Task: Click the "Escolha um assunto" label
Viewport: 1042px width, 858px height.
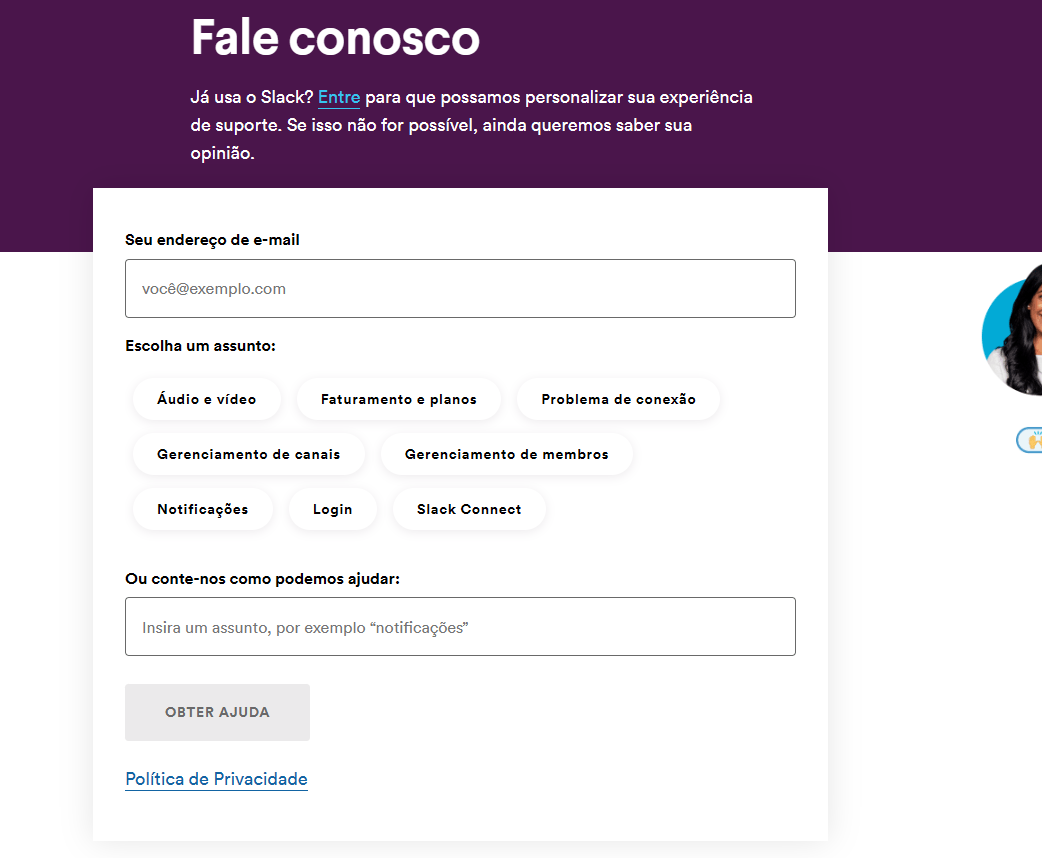Action: point(200,346)
